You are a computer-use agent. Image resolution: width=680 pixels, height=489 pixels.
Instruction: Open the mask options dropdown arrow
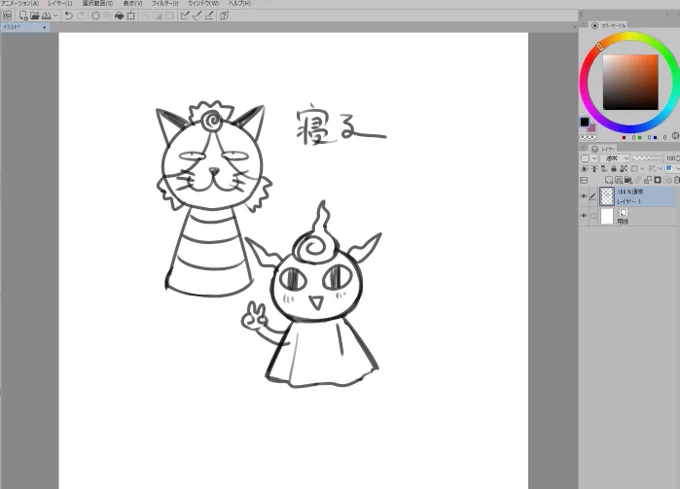(642, 169)
